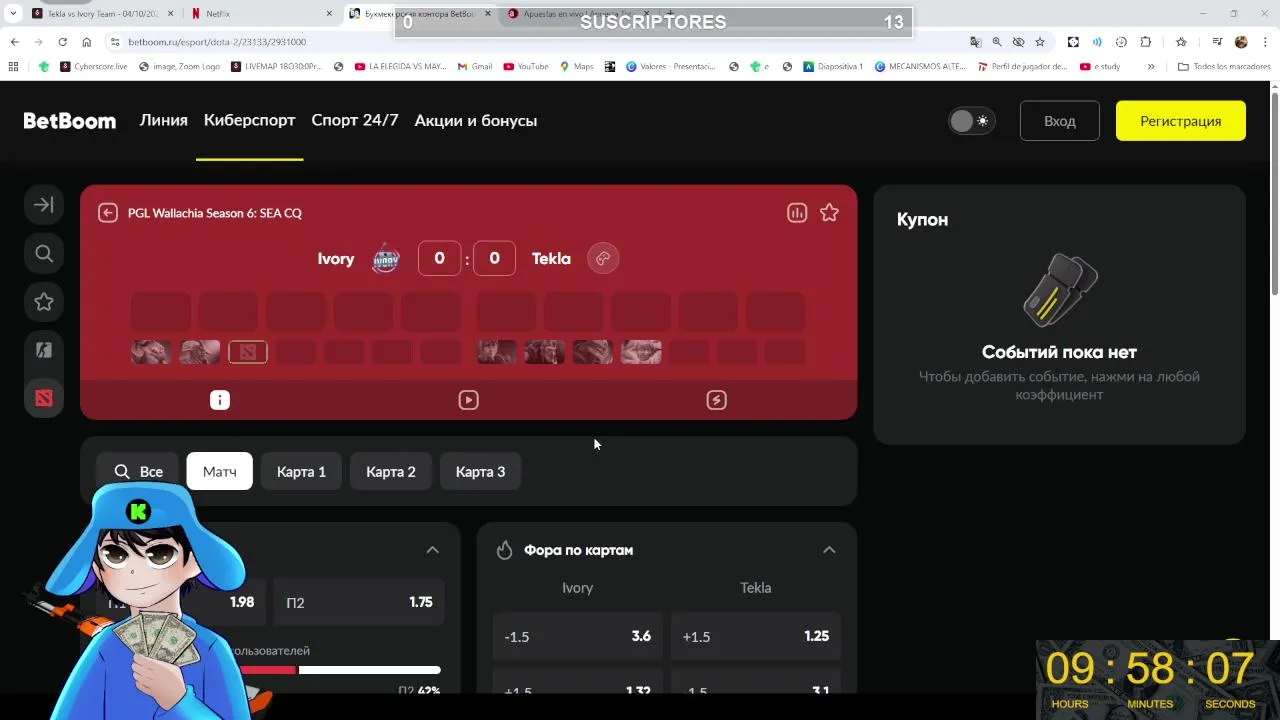1280x720 pixels.
Task: Open Todos los marcadores folder
Action: (x=1224, y=66)
